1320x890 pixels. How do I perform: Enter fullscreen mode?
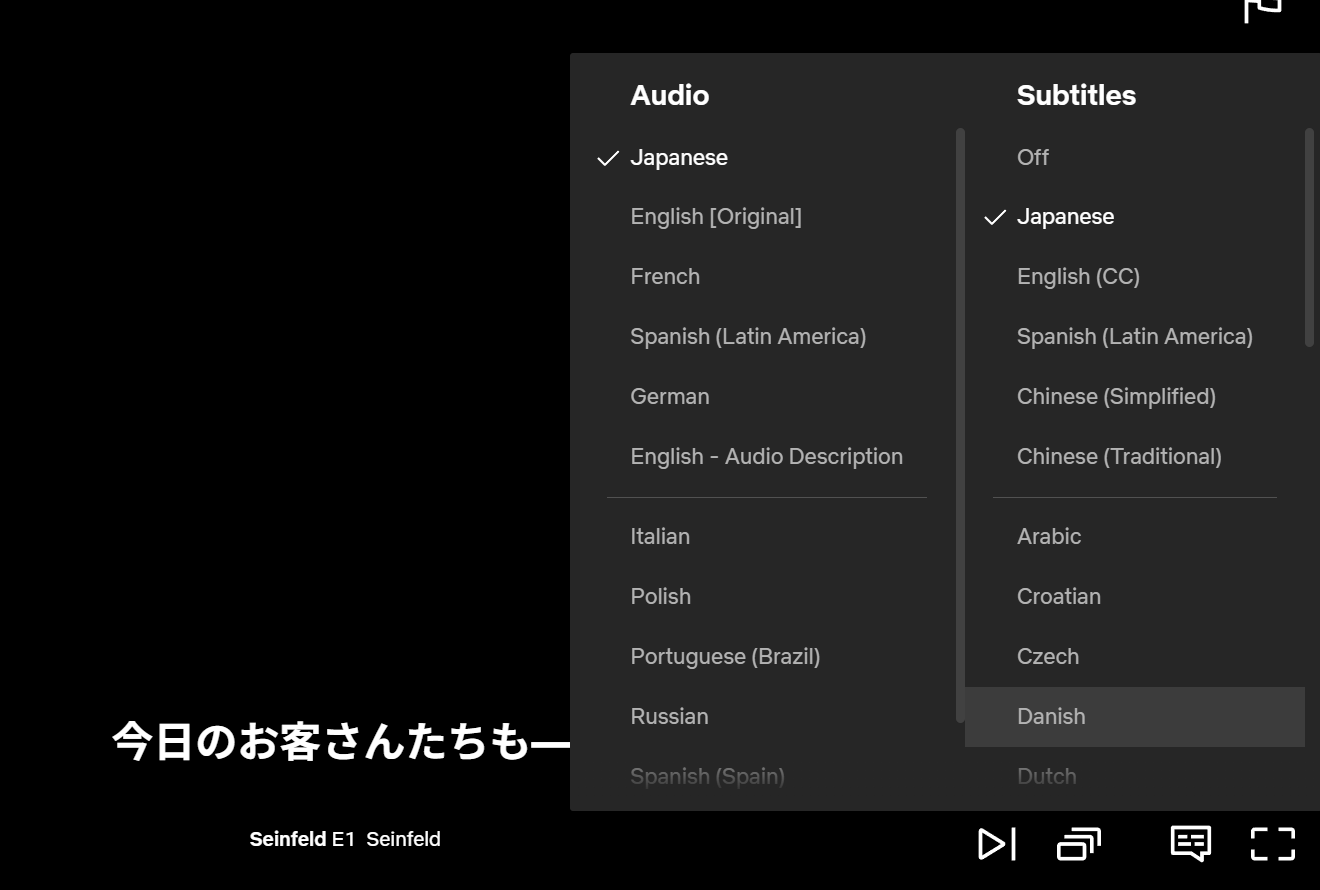(x=1273, y=844)
